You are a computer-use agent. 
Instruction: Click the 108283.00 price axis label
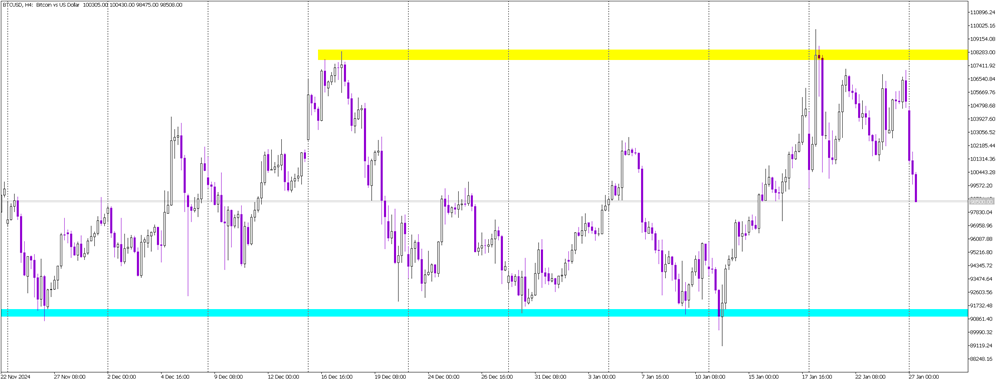point(982,52)
